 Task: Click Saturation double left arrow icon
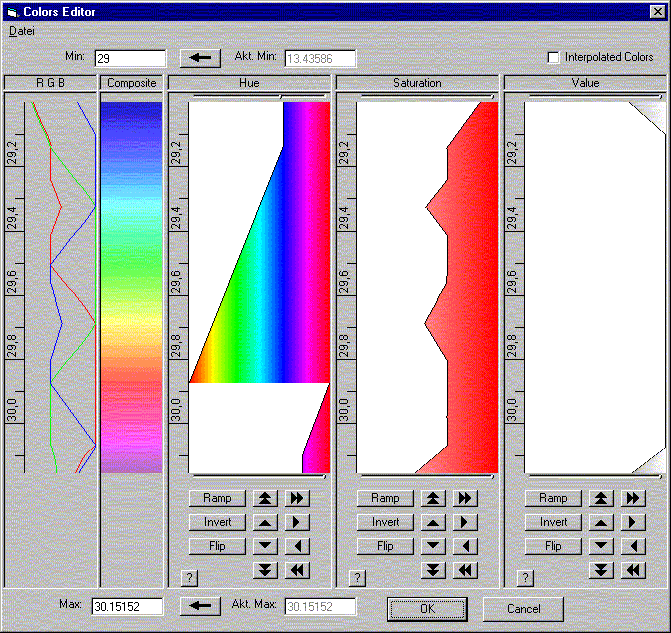coord(465,570)
